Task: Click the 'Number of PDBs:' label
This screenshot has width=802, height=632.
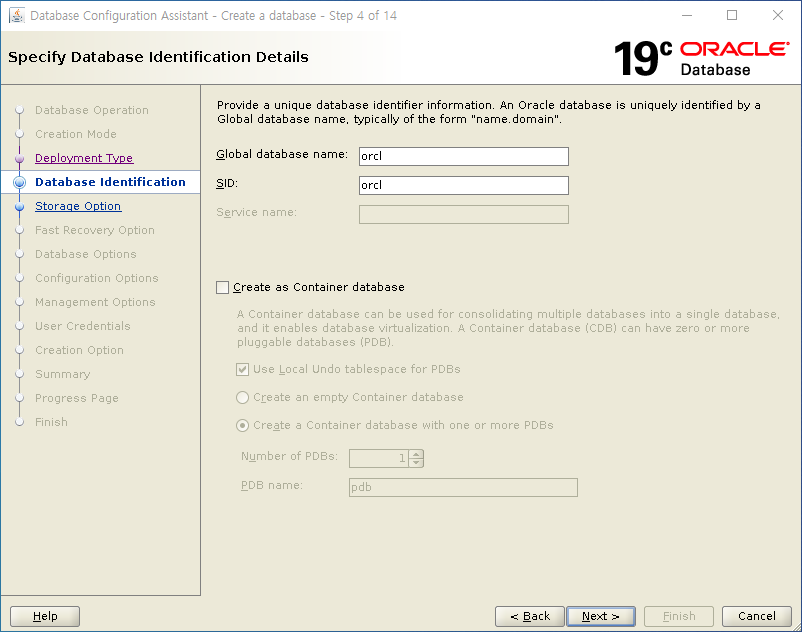Action: click(x=289, y=456)
